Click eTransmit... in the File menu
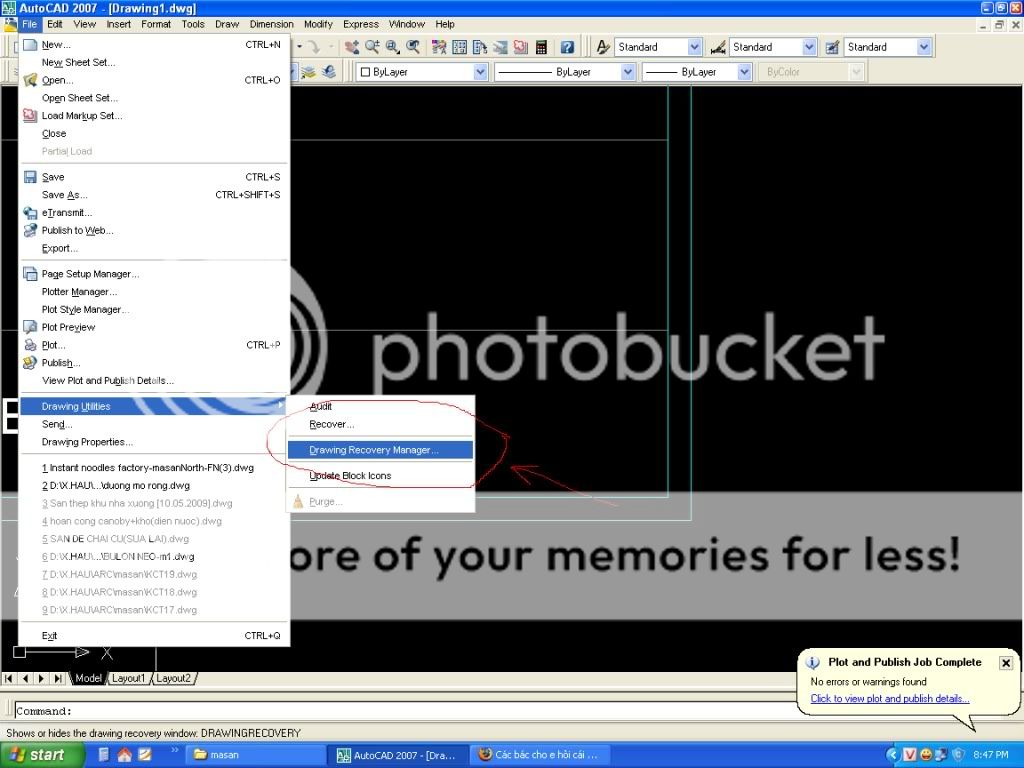Viewport: 1024px width, 768px height. point(154,212)
